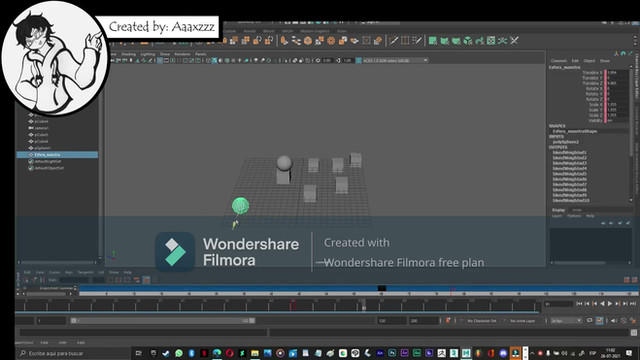Select the defaultLightSet node in the Outliner

[x=48, y=161]
